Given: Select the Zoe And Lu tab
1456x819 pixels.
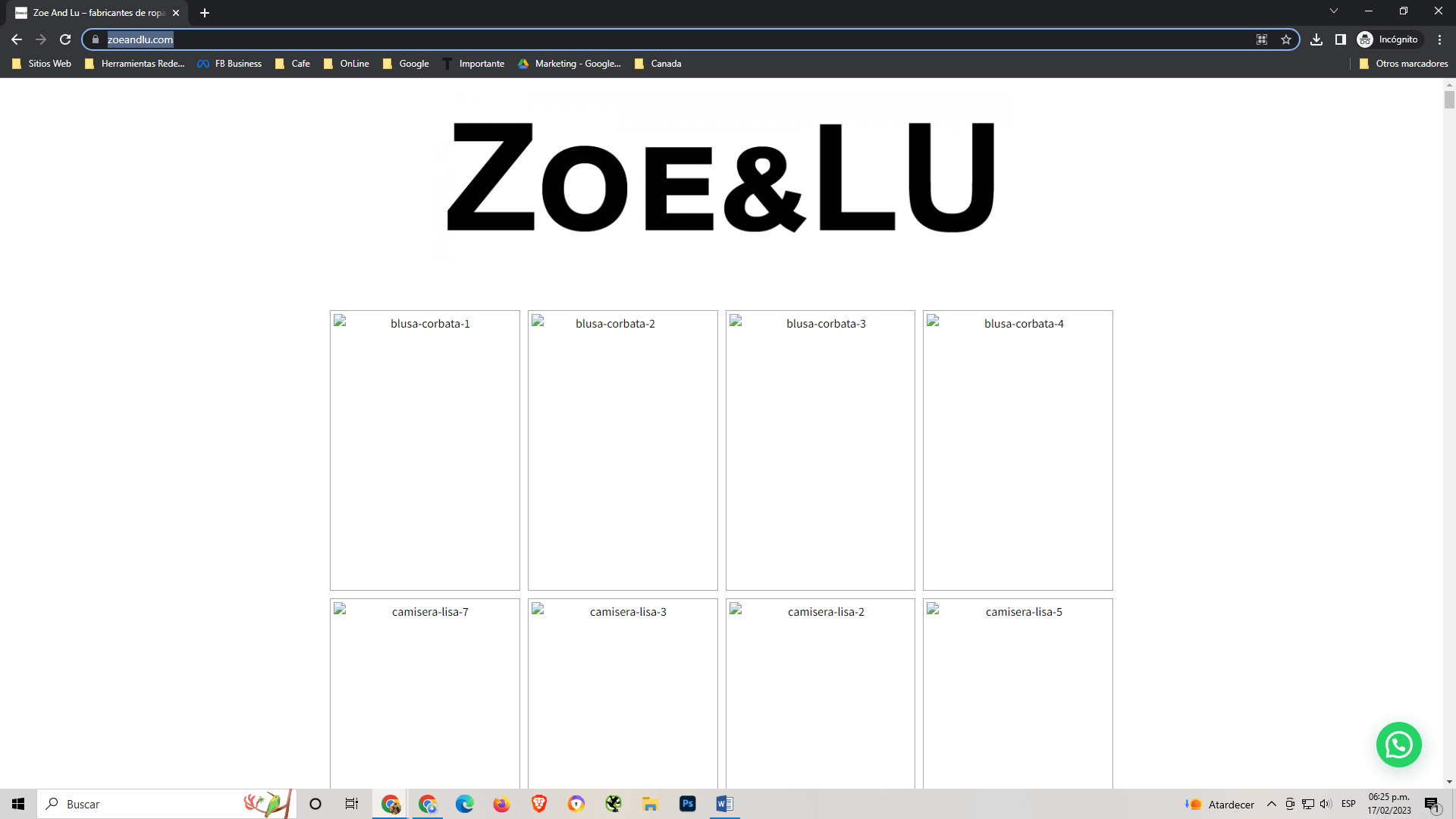Looking at the screenshot, I should [99, 13].
